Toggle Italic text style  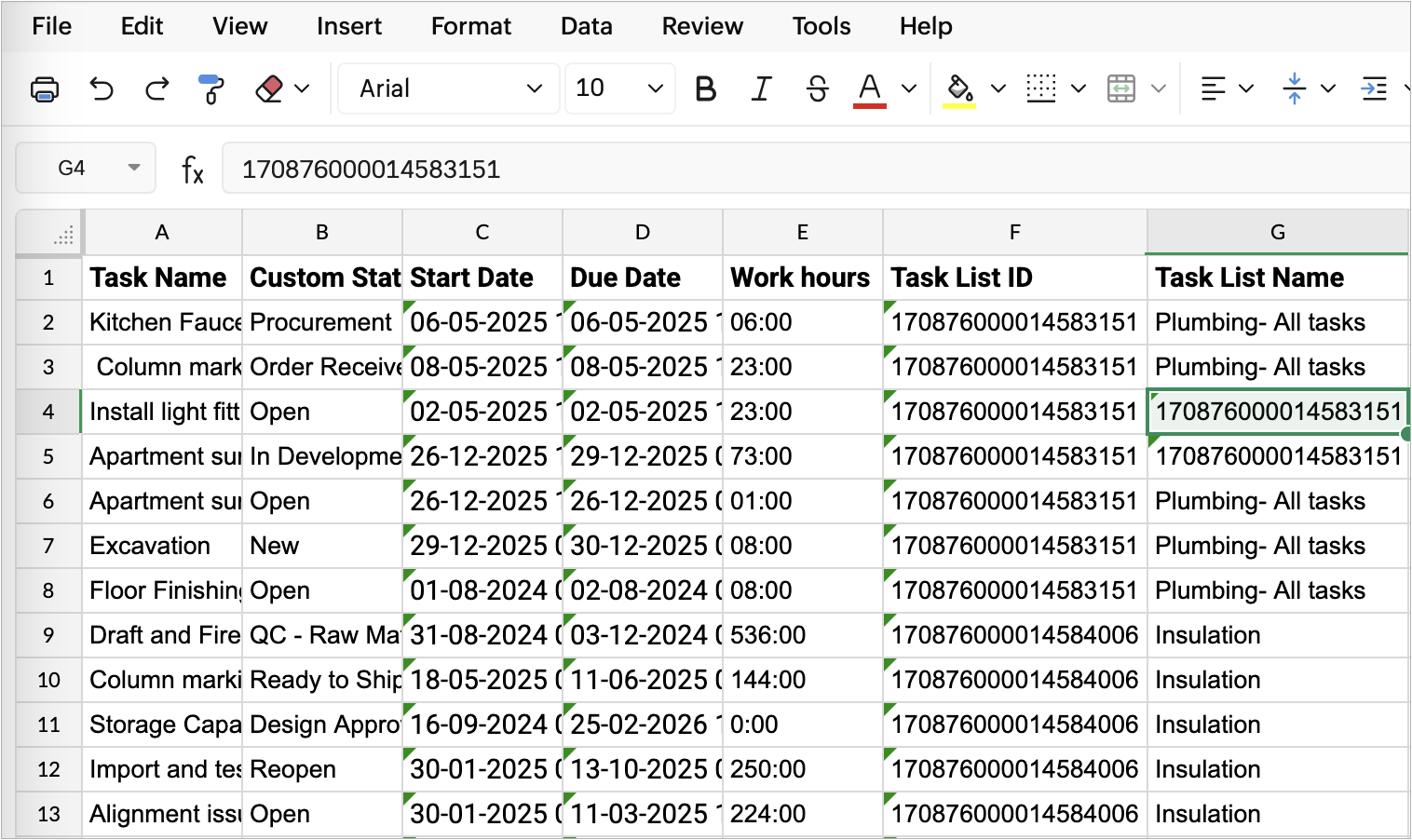click(761, 89)
